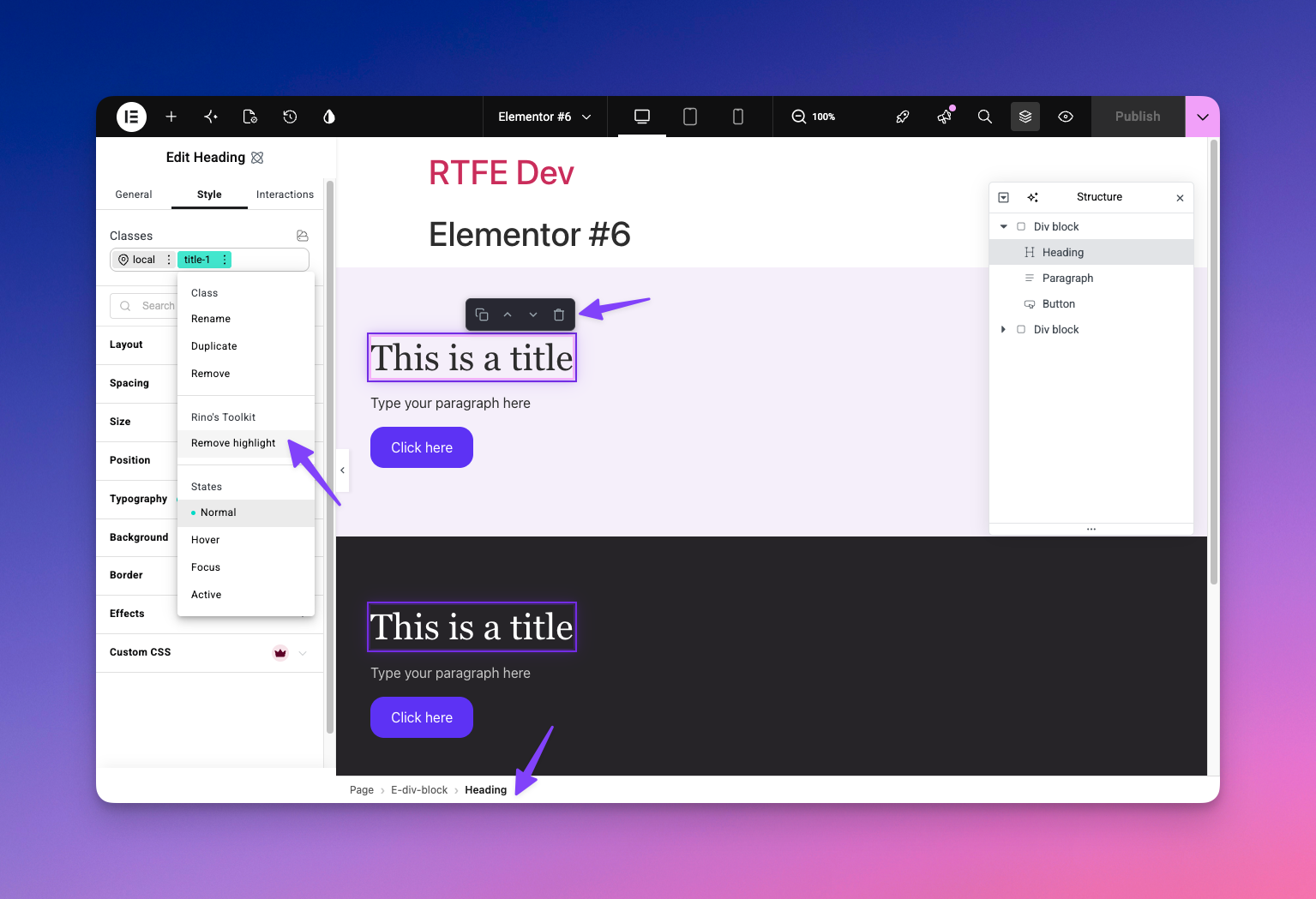Image resolution: width=1316 pixels, height=899 pixels.
Task: Open the local class options dots
Action: [x=169, y=260]
